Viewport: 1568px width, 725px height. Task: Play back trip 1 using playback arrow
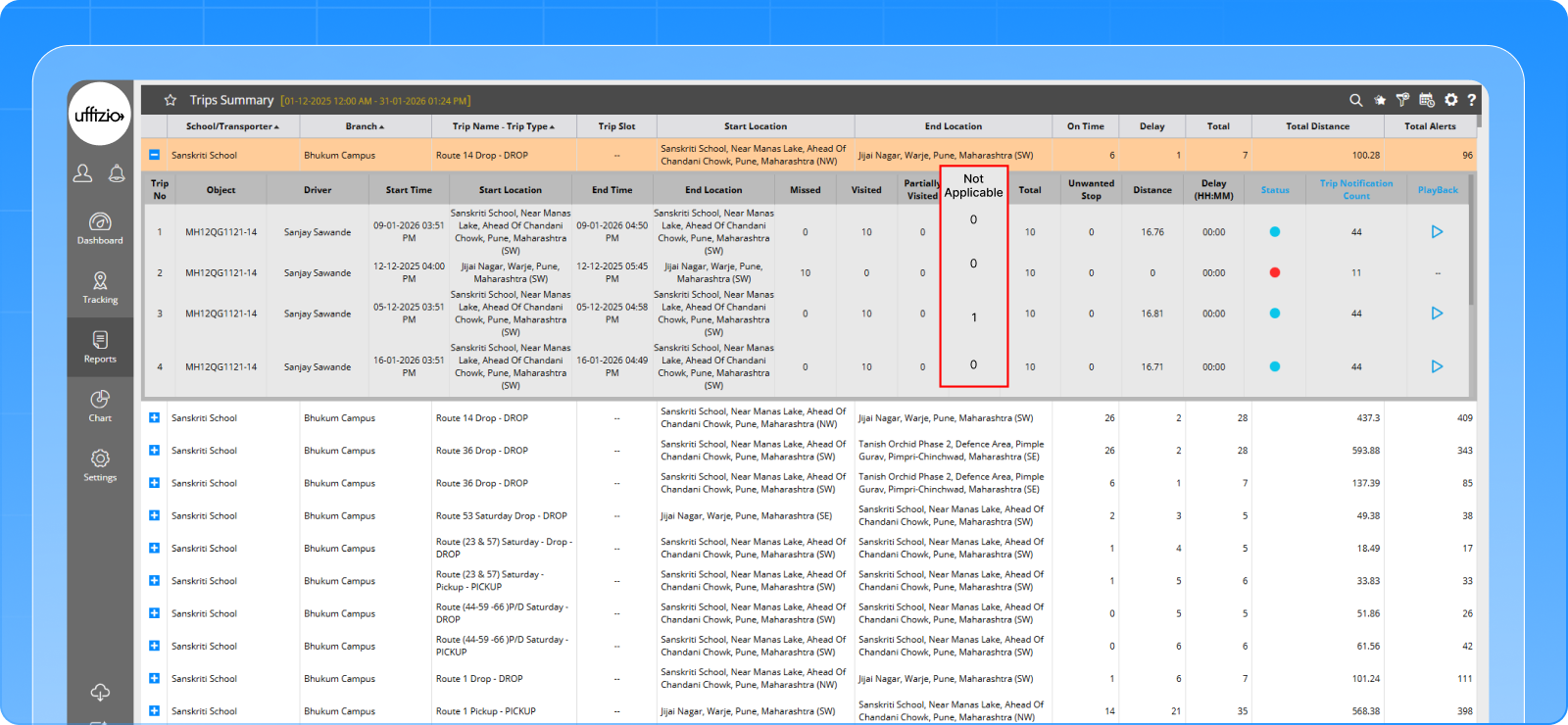click(x=1437, y=232)
